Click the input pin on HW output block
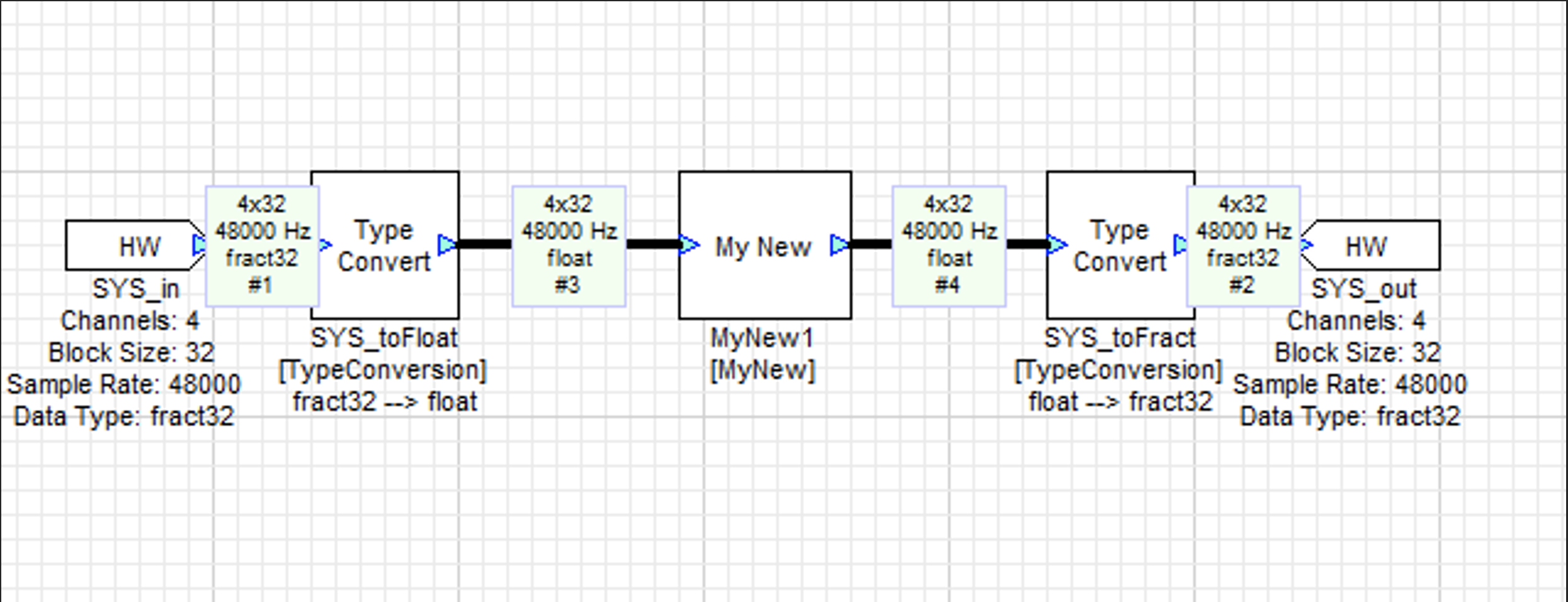This screenshot has height=602, width=1568. tap(1306, 244)
